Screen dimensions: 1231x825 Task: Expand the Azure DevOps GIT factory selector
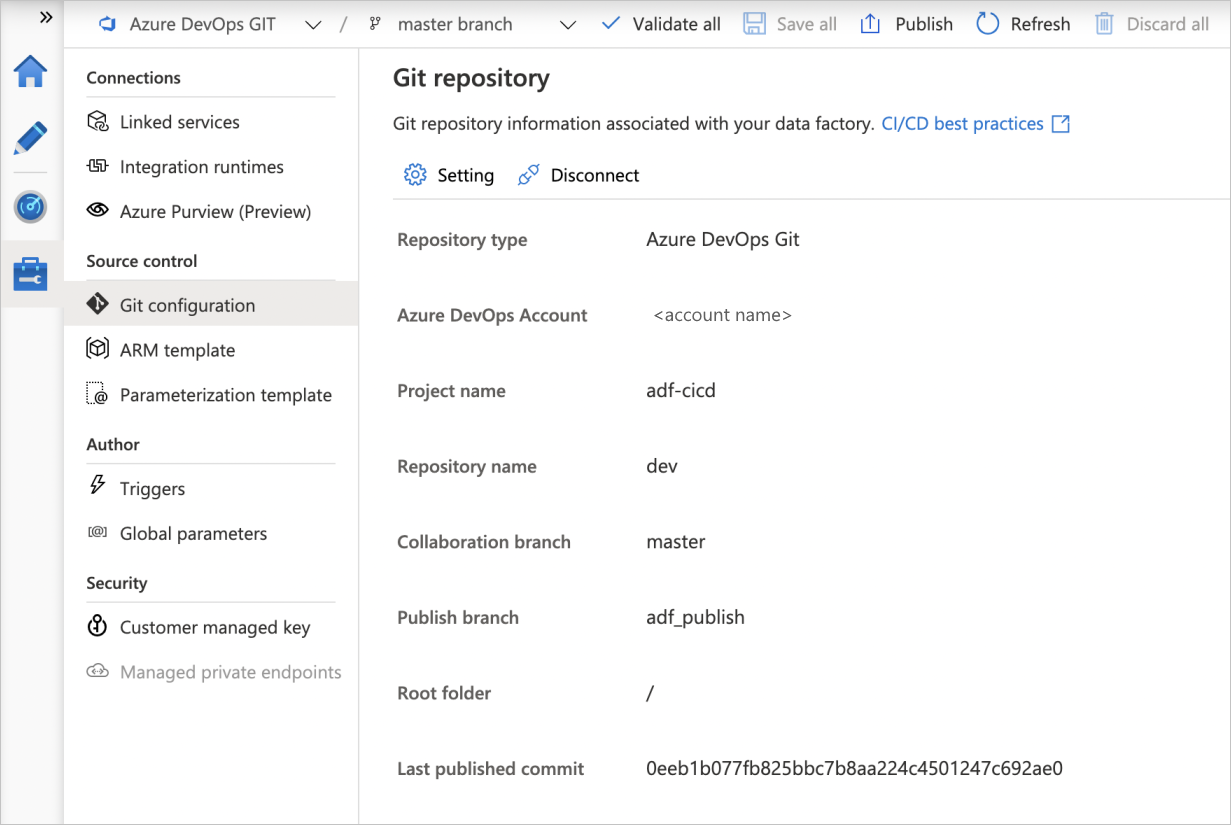(x=312, y=24)
